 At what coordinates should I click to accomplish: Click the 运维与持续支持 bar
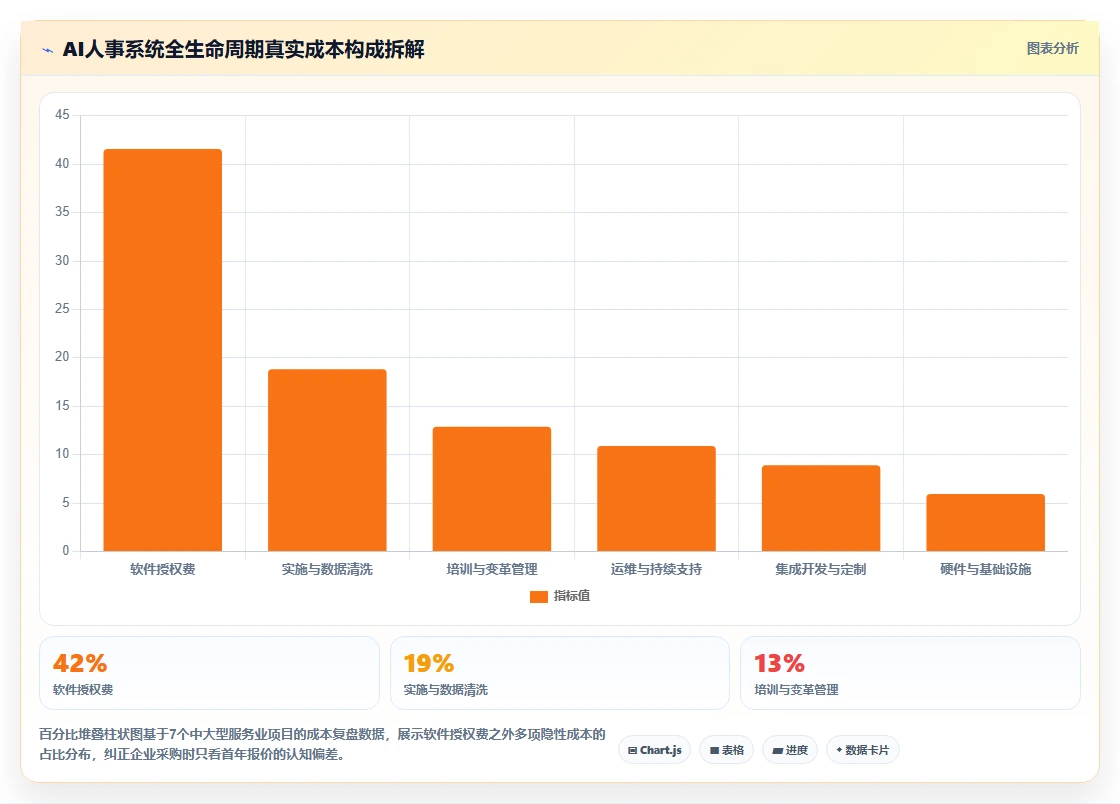[x=656, y=498]
